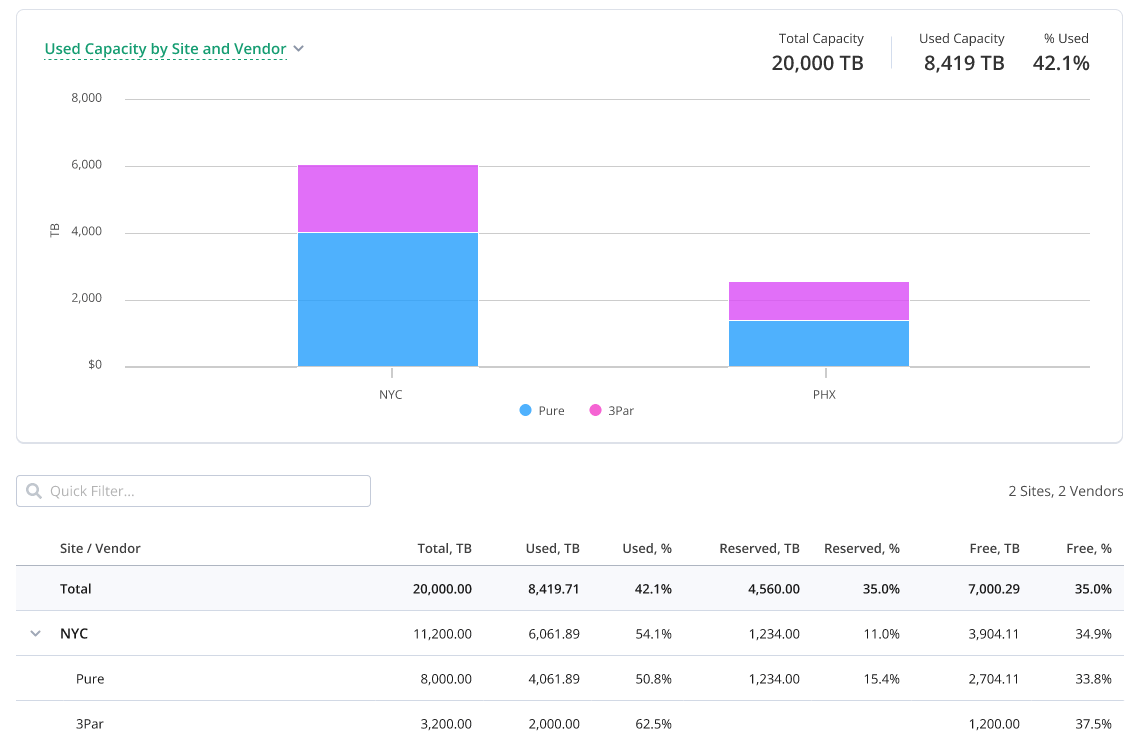The width and height of the screenshot is (1133, 745).
Task: Click the chevron next to the chart title
Action: (298, 48)
